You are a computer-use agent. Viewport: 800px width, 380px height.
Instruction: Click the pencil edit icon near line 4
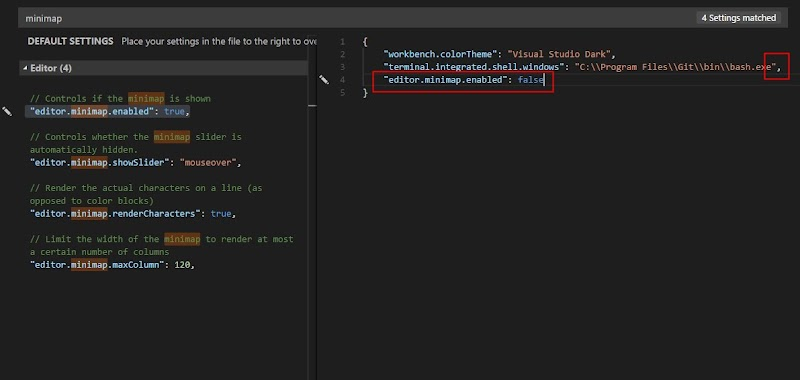click(x=324, y=79)
